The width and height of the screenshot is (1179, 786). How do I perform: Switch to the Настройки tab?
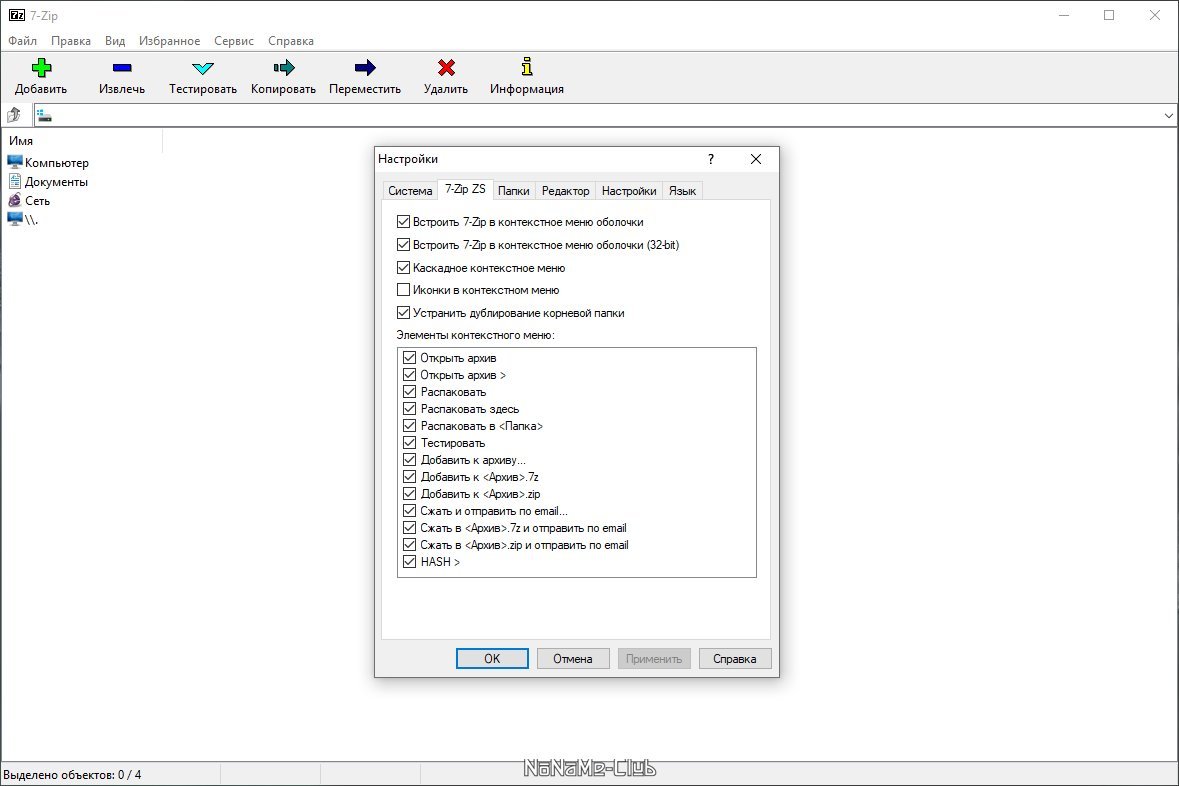coord(629,191)
